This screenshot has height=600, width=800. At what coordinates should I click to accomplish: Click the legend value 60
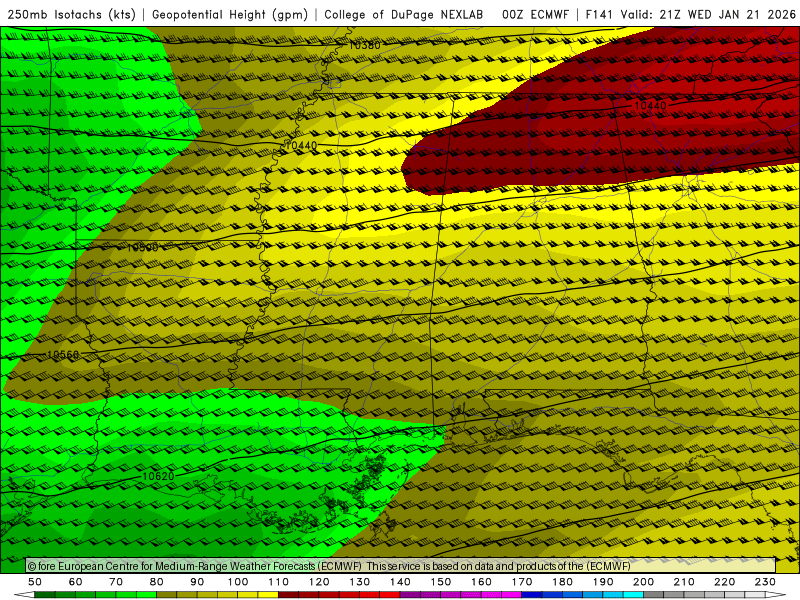point(75,582)
